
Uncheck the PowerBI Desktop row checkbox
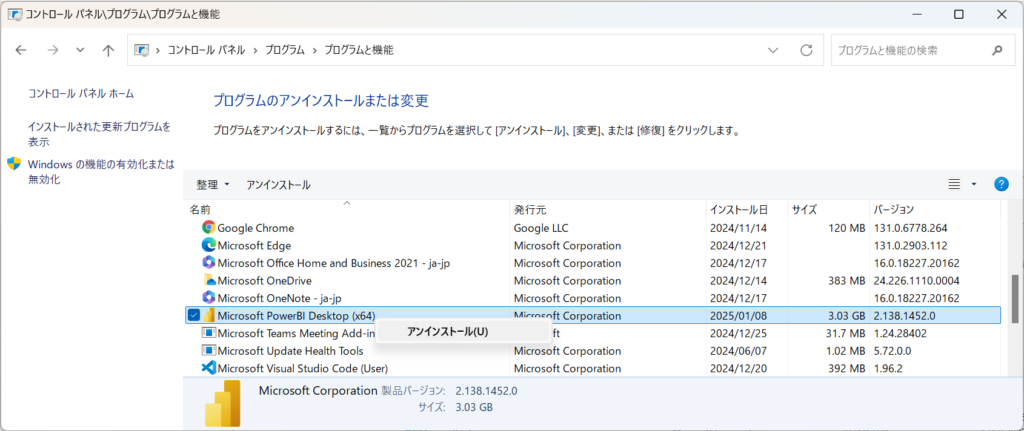coord(193,315)
